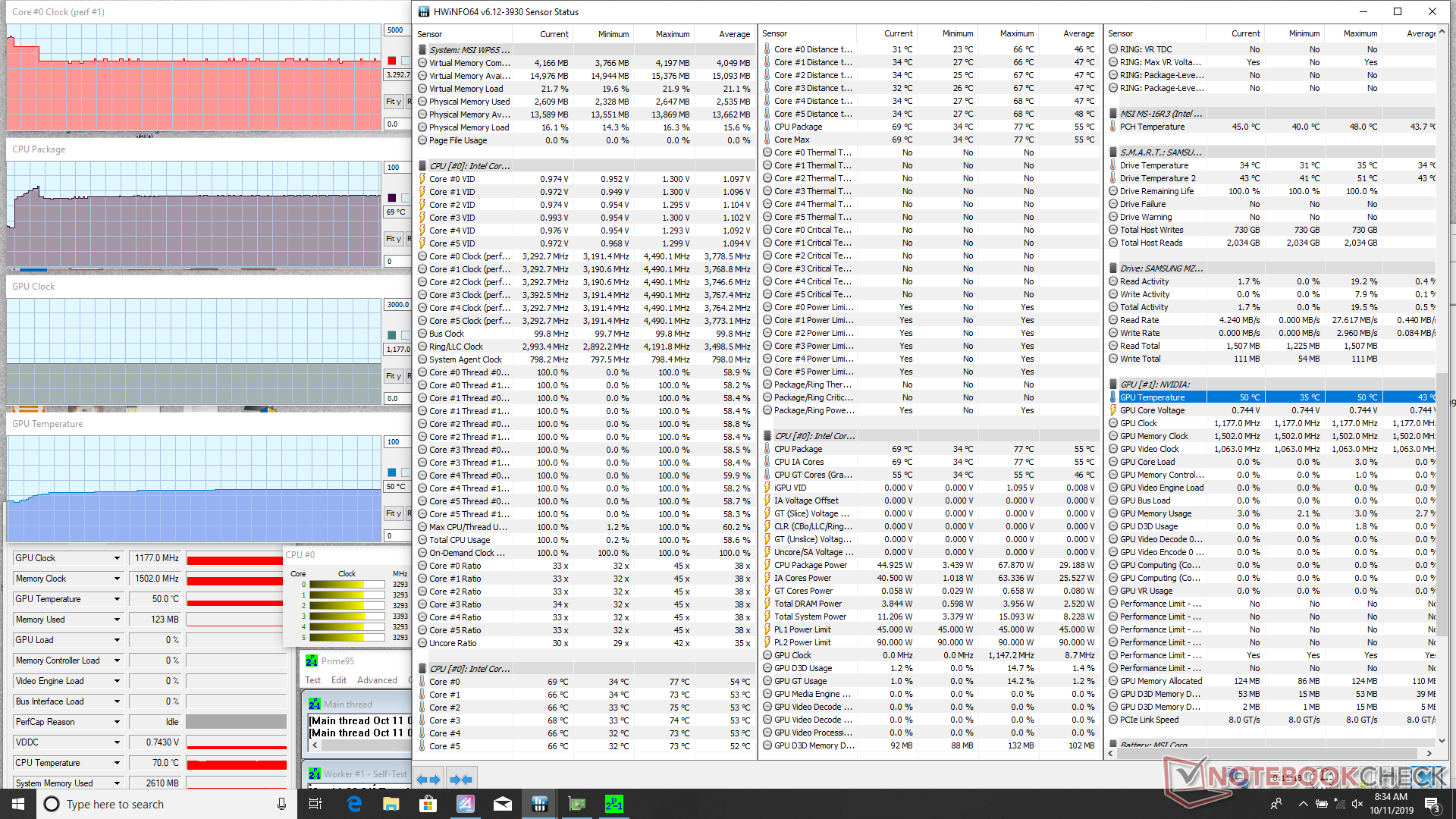Image resolution: width=1456 pixels, height=819 pixels.
Task: Click the blue color swatch in GPU Temperature graph
Action: pos(391,472)
